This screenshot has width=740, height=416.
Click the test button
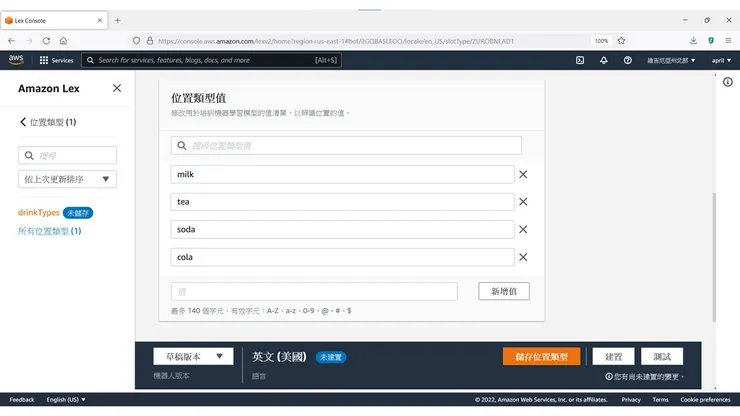click(662, 357)
